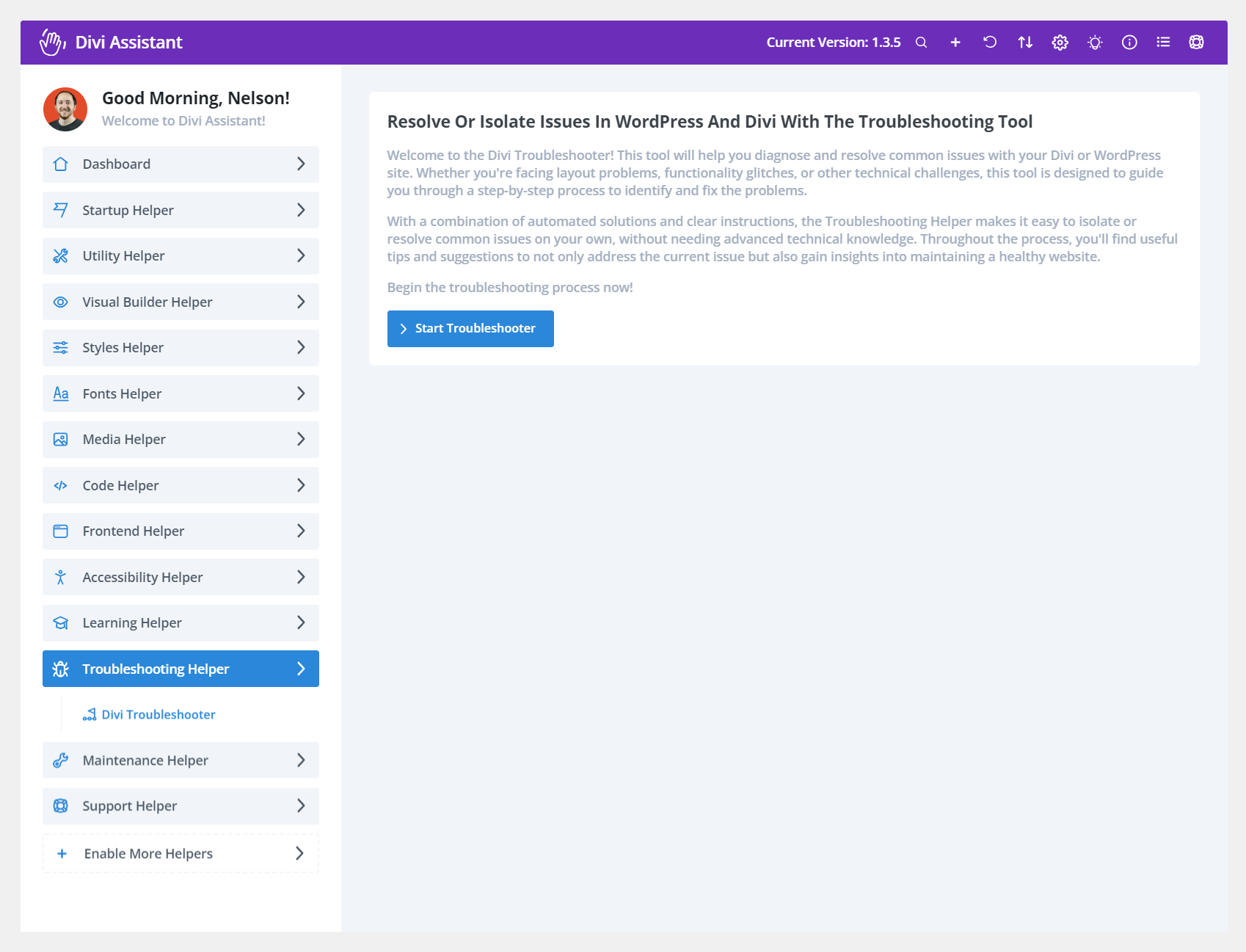Expand Fonts Helper chevron
The width and height of the screenshot is (1246, 952).
click(x=301, y=393)
